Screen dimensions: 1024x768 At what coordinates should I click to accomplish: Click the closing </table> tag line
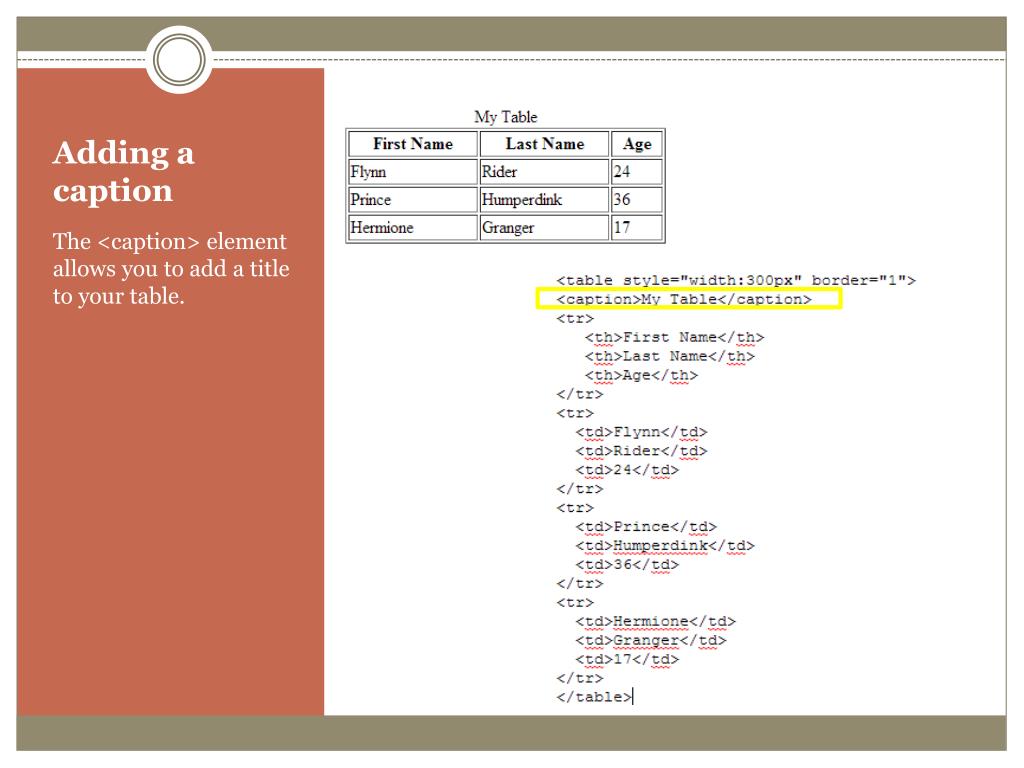click(594, 697)
